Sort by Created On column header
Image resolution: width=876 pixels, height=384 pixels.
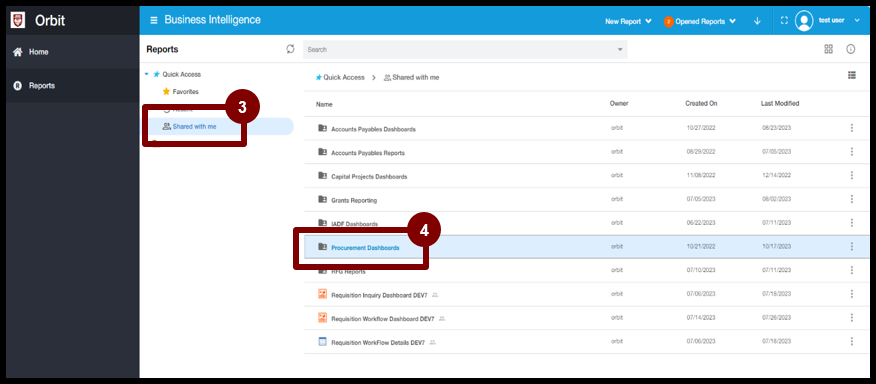point(701,104)
